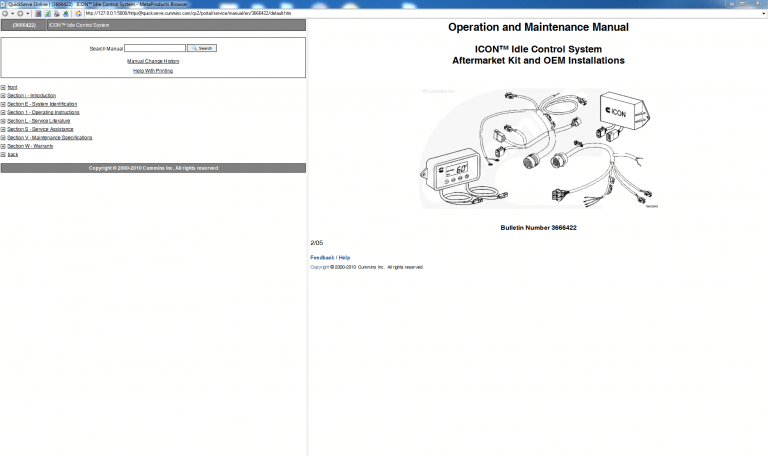768x456 pixels.
Task: Expand the Section 1 - Operating Instructions box
Action: 3,113
